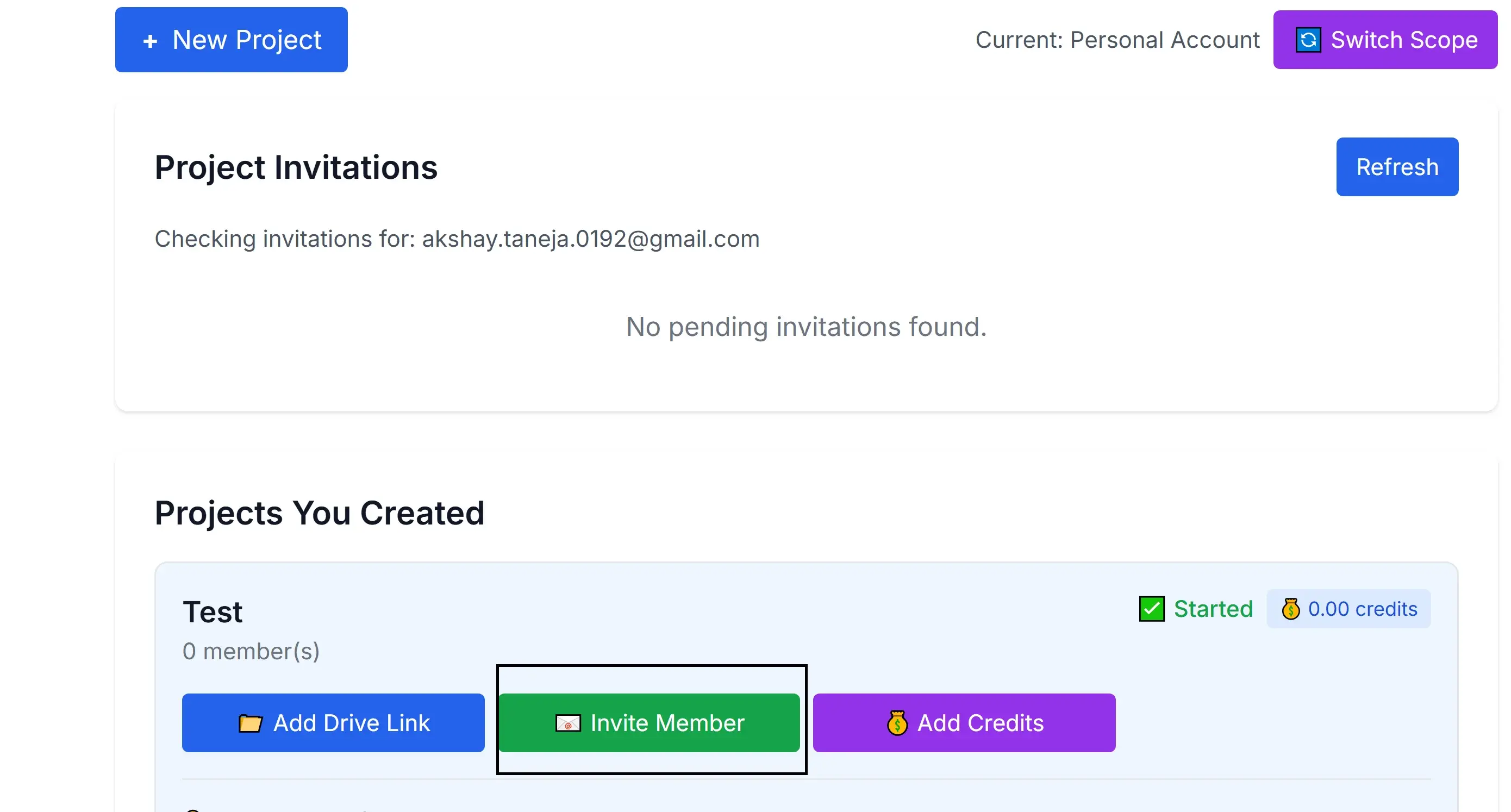Screen dimensions: 1511x812
Task: Invite a member to the Test project
Action: click(x=649, y=723)
